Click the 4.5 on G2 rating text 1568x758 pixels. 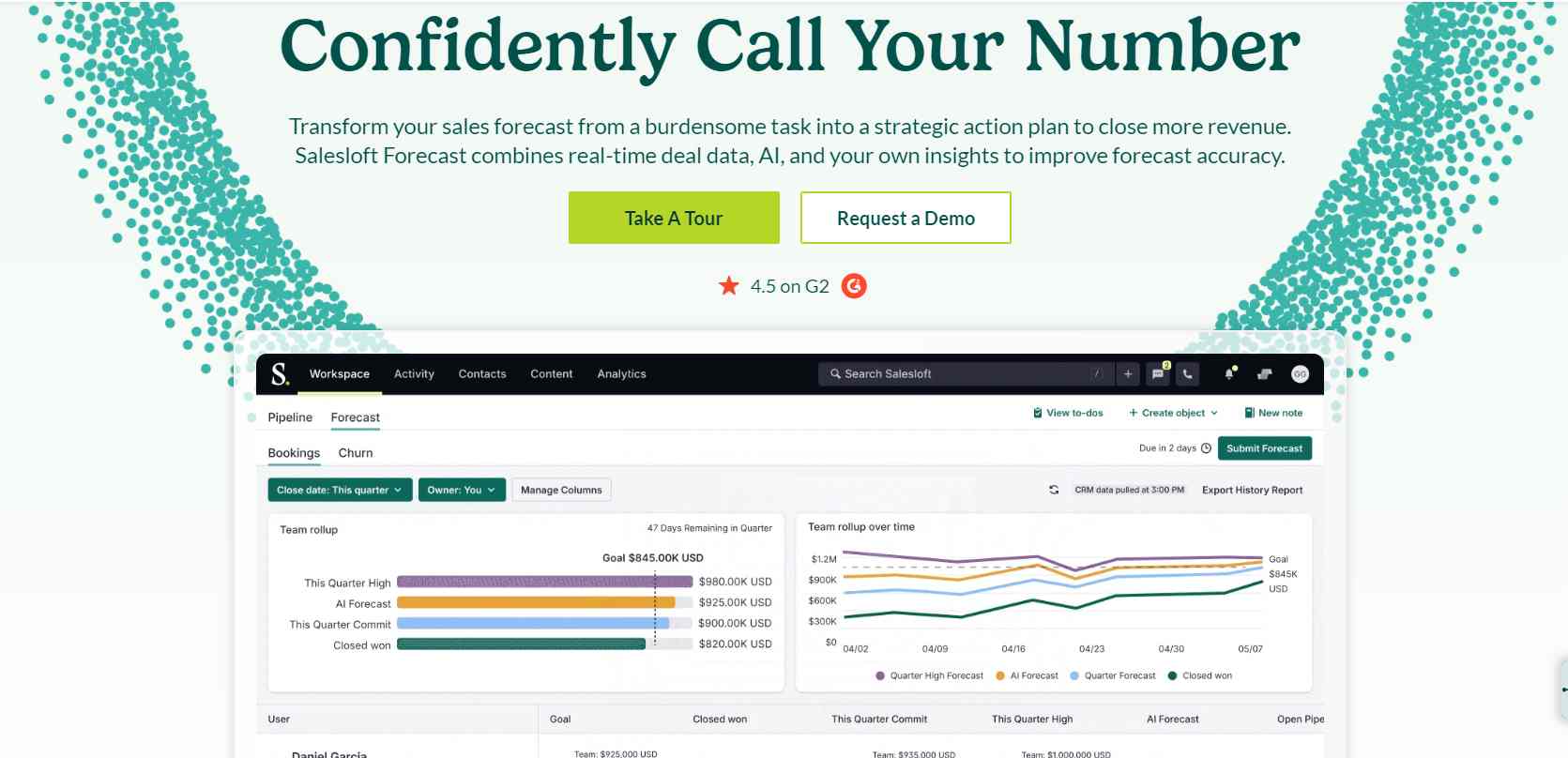coord(790,286)
